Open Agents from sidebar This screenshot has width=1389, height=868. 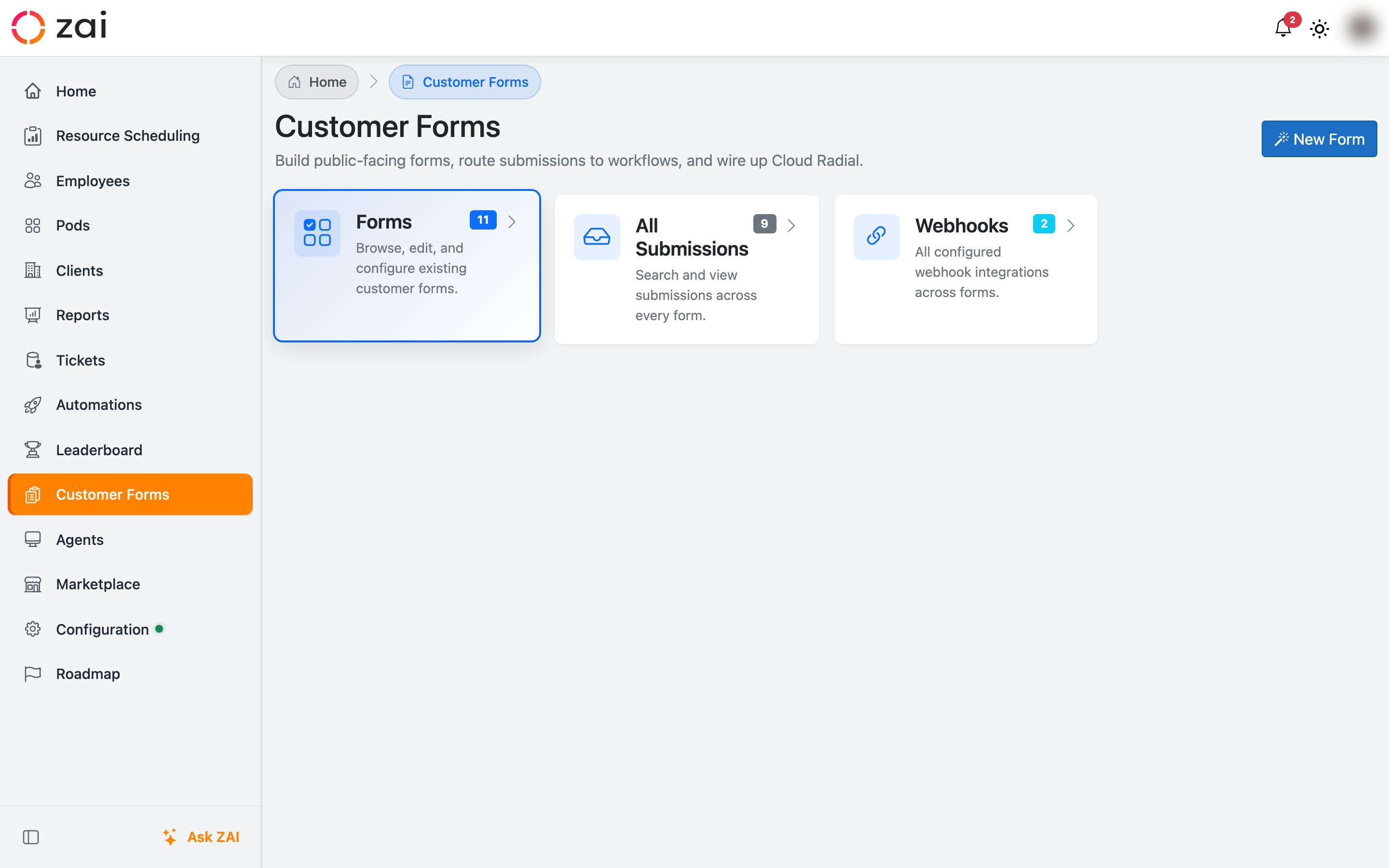pyautogui.click(x=130, y=539)
